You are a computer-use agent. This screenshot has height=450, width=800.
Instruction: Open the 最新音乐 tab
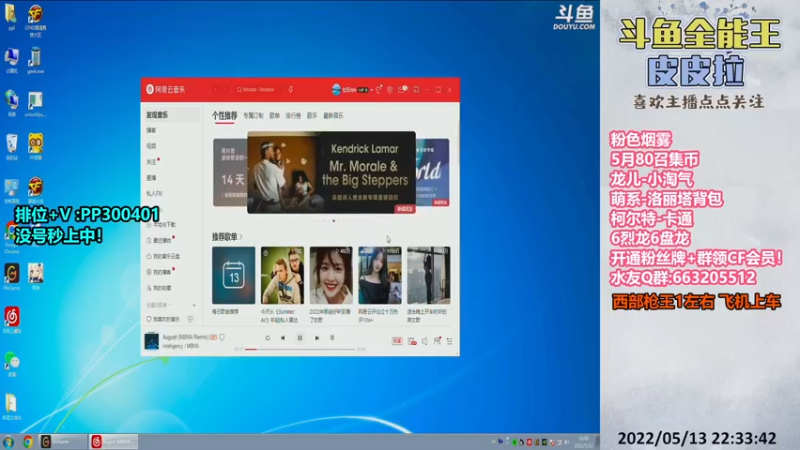click(333, 116)
